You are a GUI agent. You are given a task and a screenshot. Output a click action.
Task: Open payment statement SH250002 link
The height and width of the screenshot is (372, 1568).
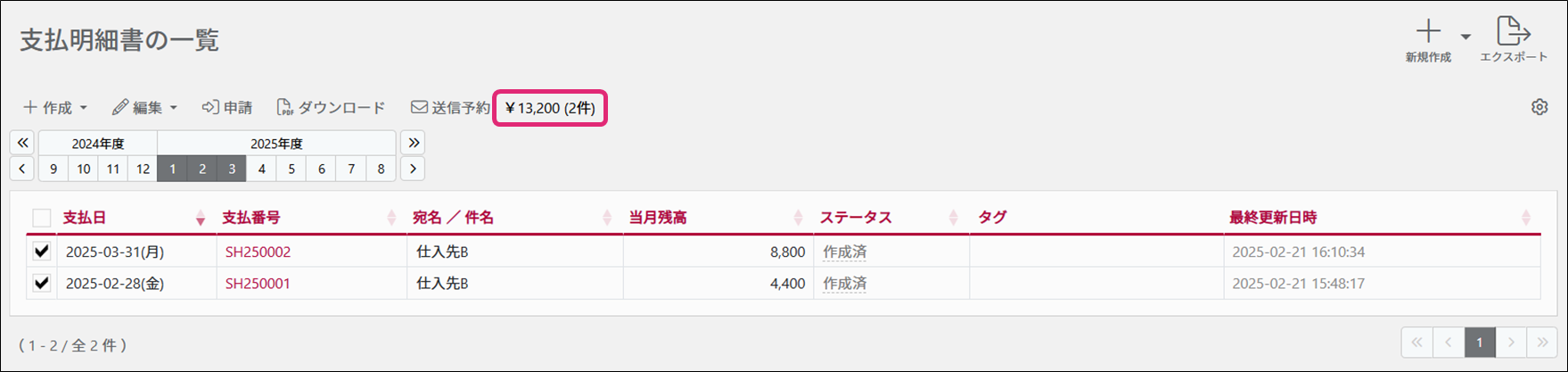coord(258,252)
